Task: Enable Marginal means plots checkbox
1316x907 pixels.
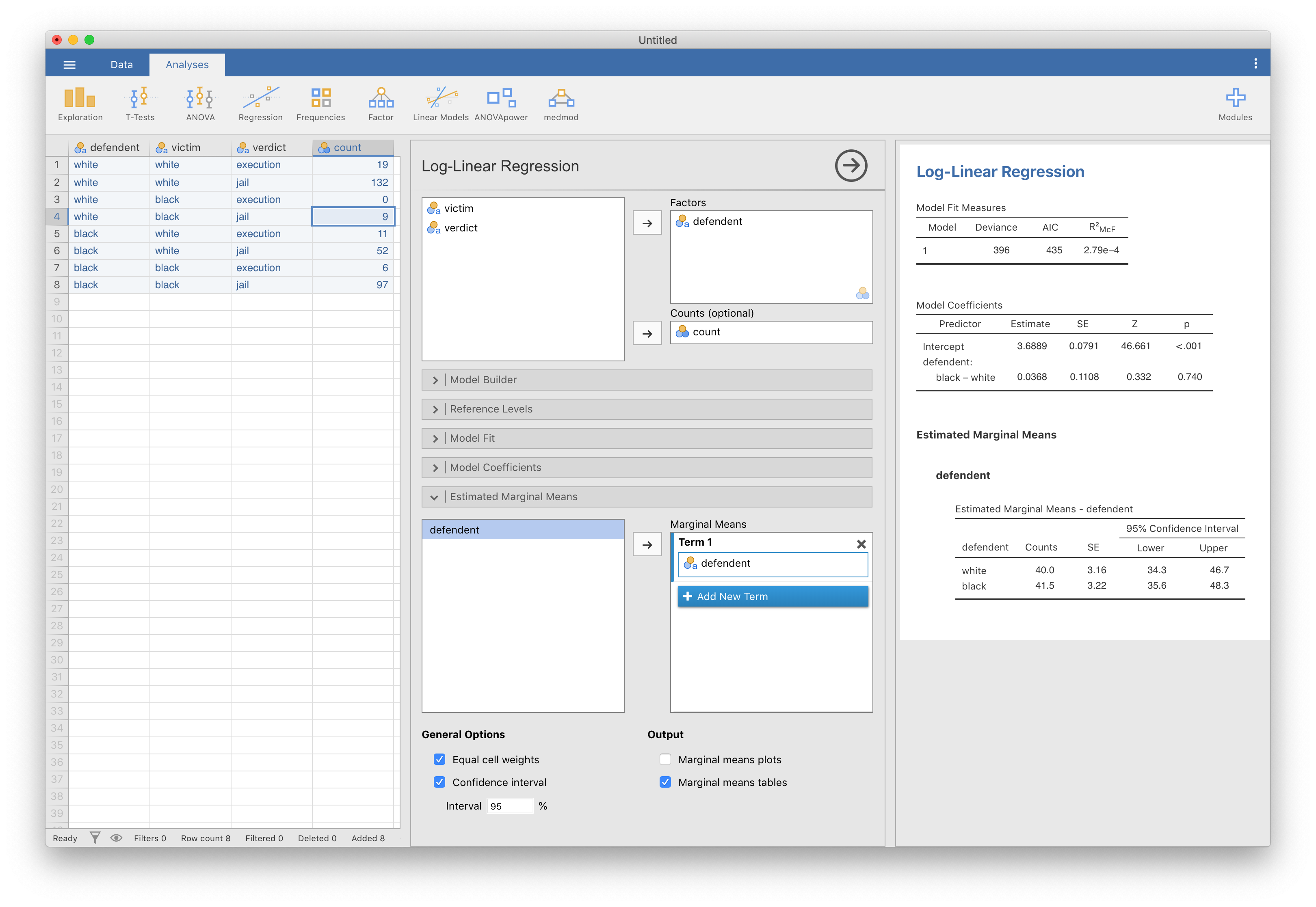Action: click(665, 759)
